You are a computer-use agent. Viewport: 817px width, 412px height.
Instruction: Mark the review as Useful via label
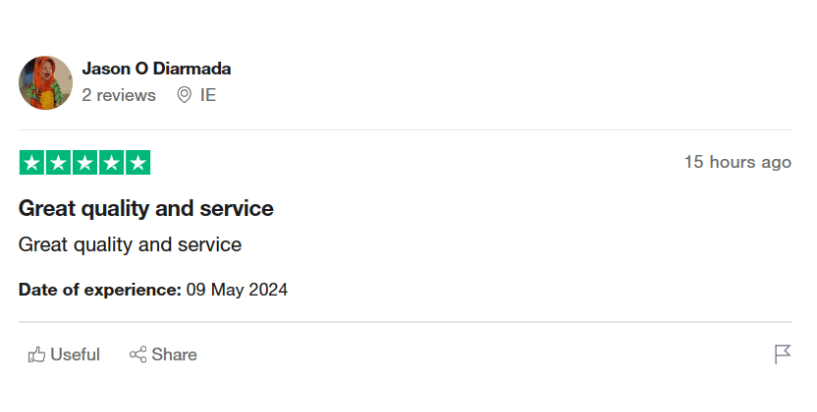(75, 354)
